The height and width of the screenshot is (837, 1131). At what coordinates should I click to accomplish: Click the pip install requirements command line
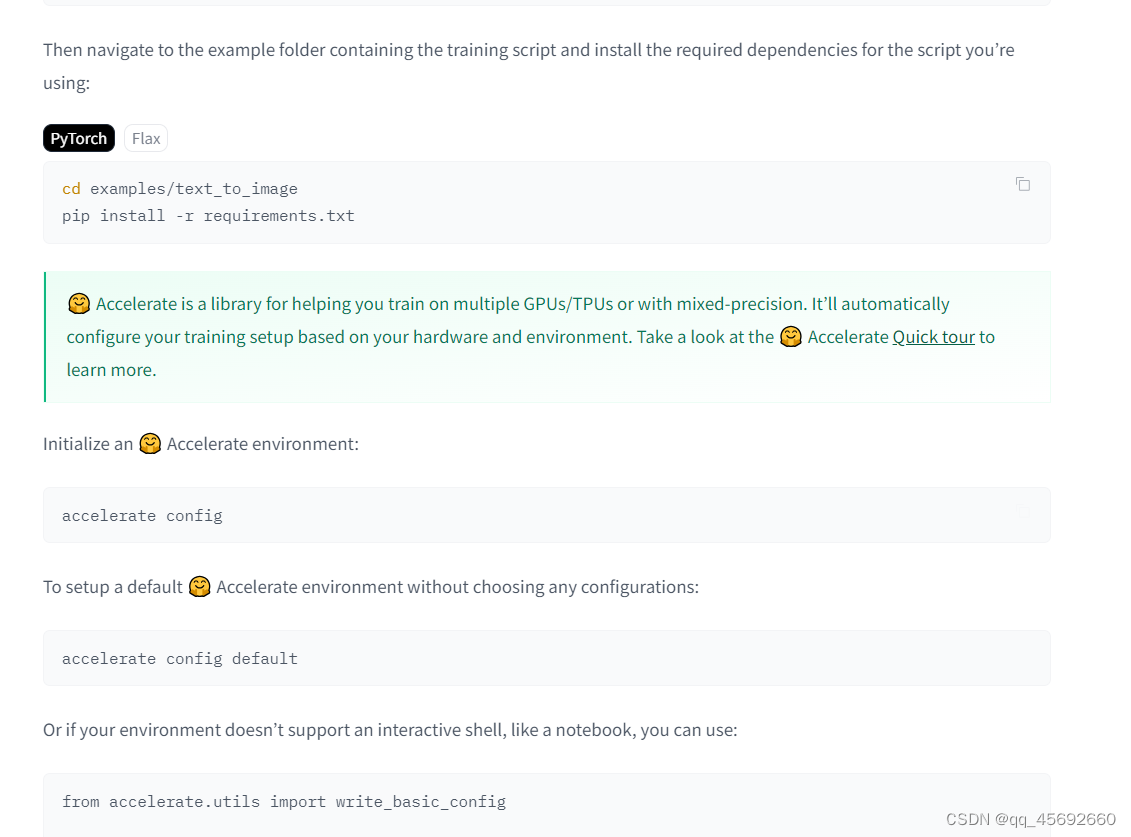pos(207,215)
